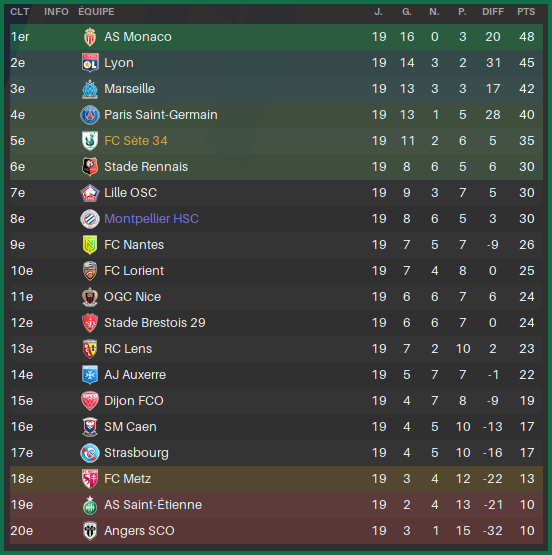Click the FC Nantes yellow badge

[x=90, y=245]
